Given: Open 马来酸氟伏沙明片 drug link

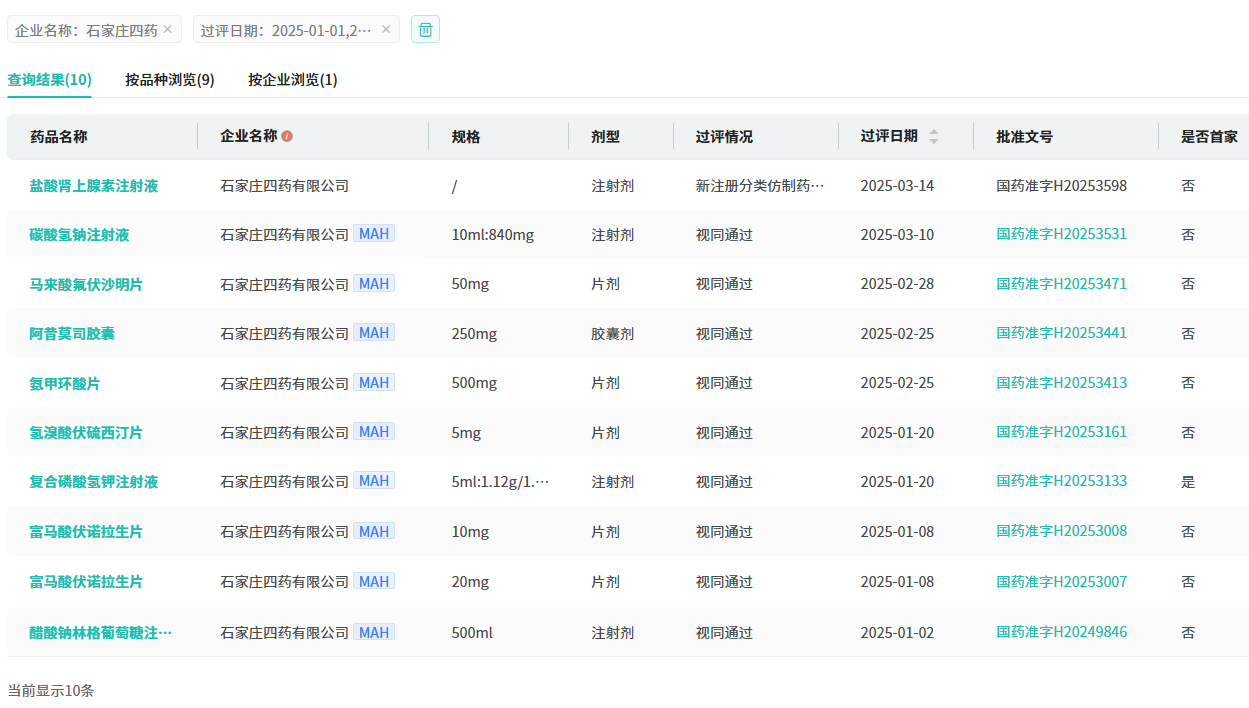Looking at the screenshot, I should click(x=86, y=284).
